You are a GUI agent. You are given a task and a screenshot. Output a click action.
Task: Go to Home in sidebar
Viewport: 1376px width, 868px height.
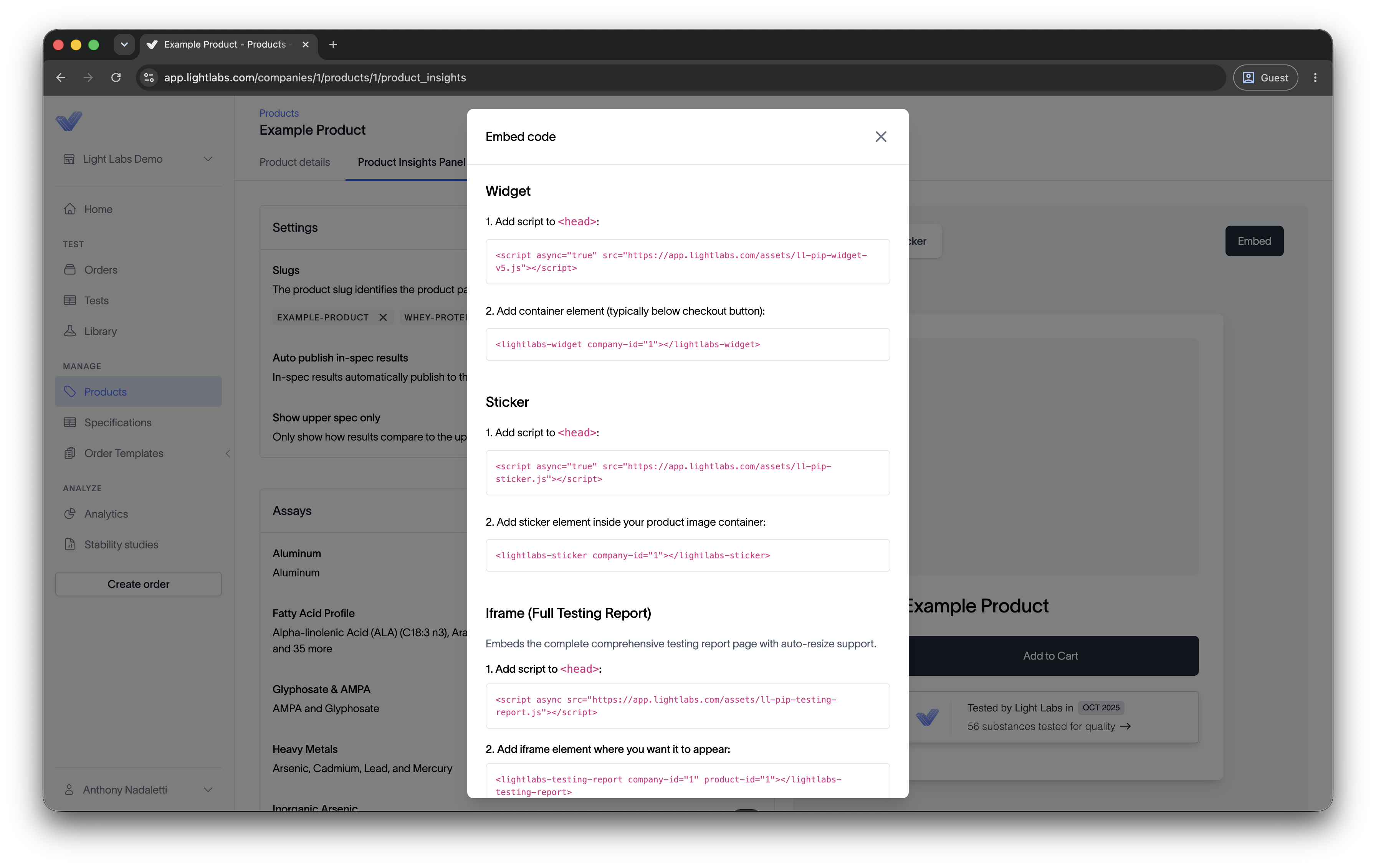[x=138, y=209]
